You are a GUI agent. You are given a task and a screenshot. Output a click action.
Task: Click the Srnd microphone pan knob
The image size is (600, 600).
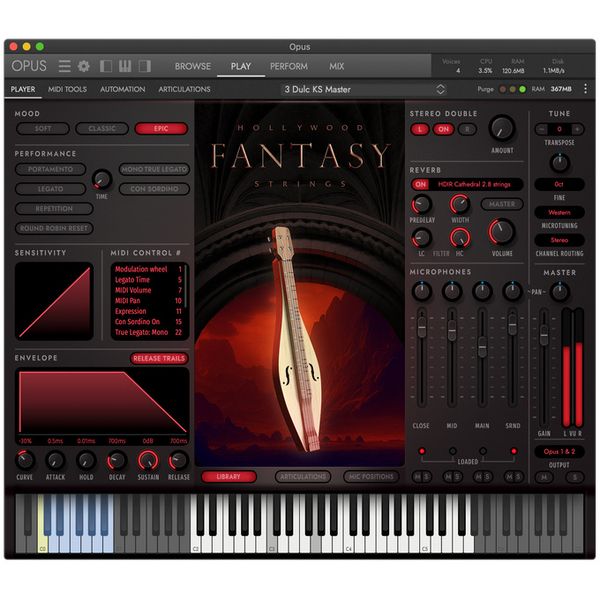512,291
